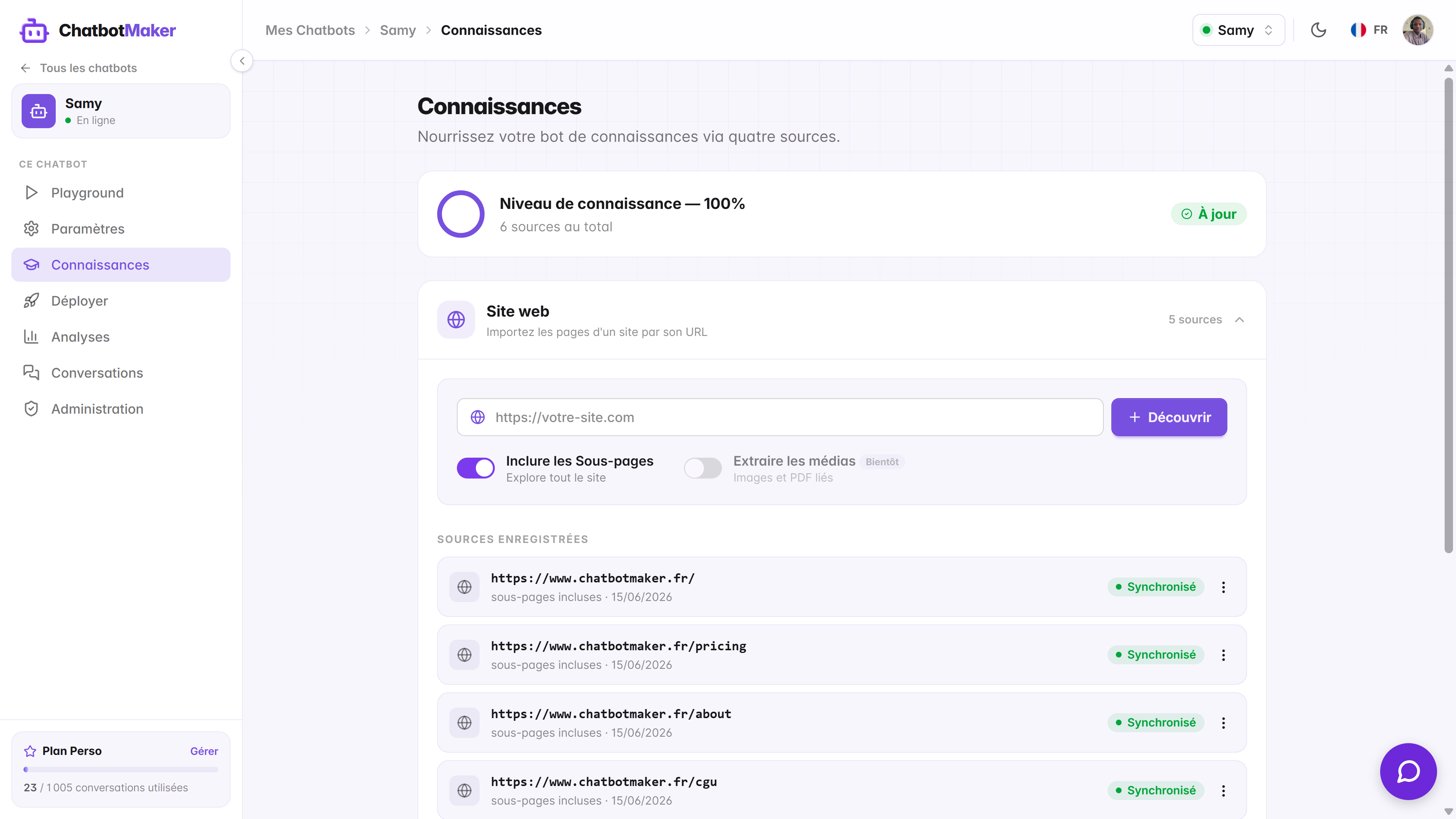Open Playground in the sidebar

point(121,193)
